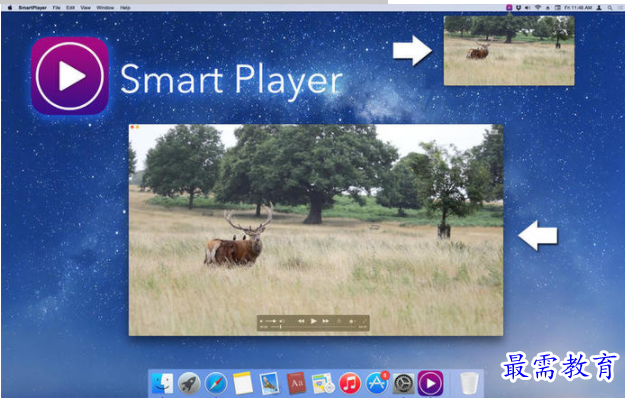This screenshot has width=625, height=398.
Task: Open iTunes in the Dock
Action: (x=350, y=384)
